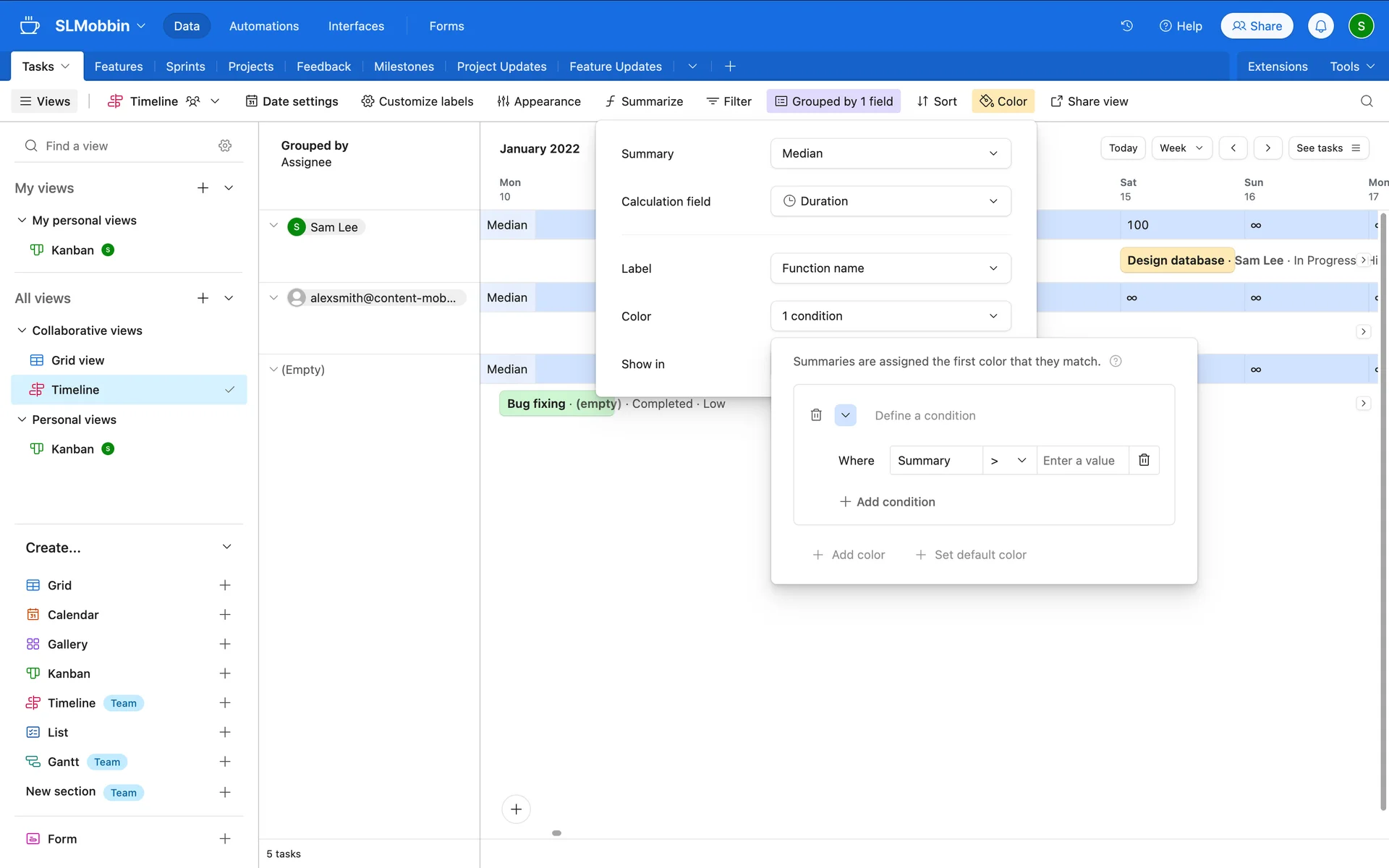
Task: Collapse the Collaborative views section
Action: point(22,331)
